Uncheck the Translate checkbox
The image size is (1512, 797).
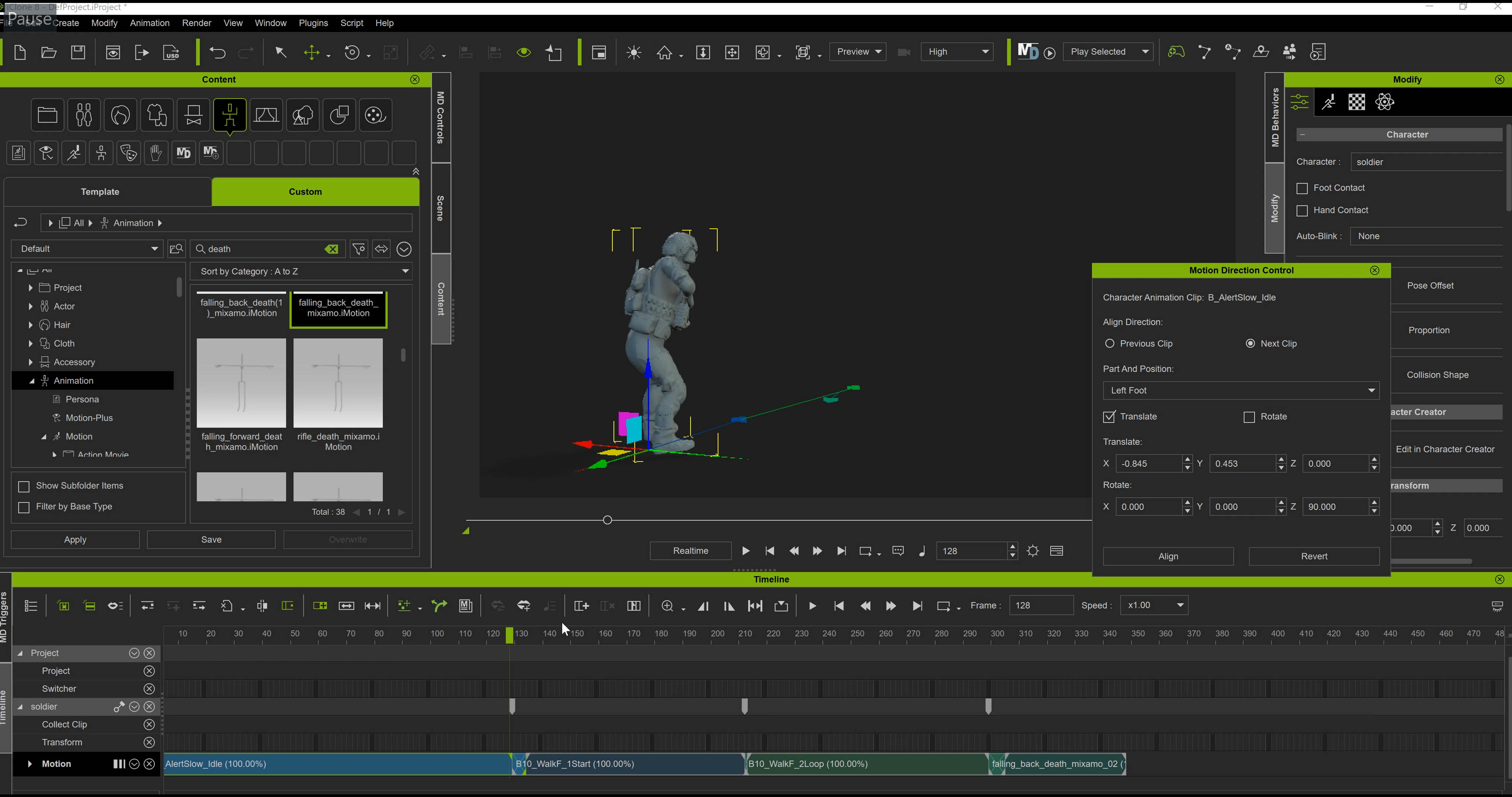1109,417
